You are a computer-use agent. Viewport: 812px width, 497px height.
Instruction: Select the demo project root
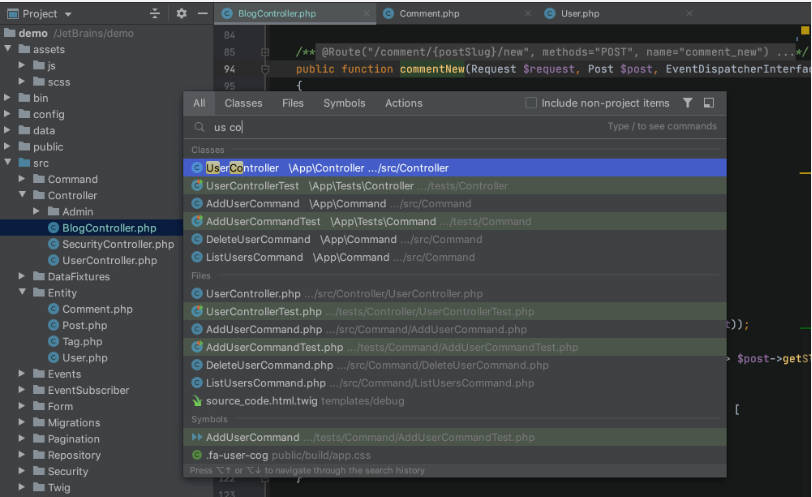[33, 33]
